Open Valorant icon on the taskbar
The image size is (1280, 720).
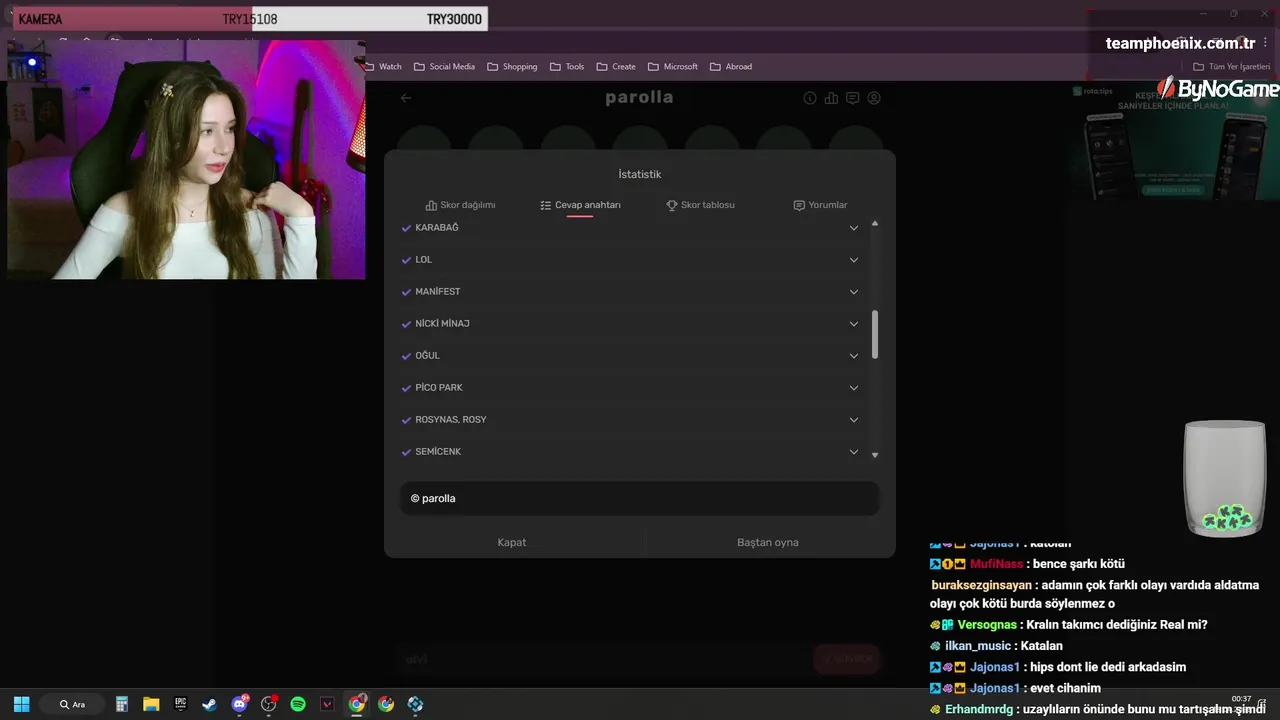pos(327,704)
